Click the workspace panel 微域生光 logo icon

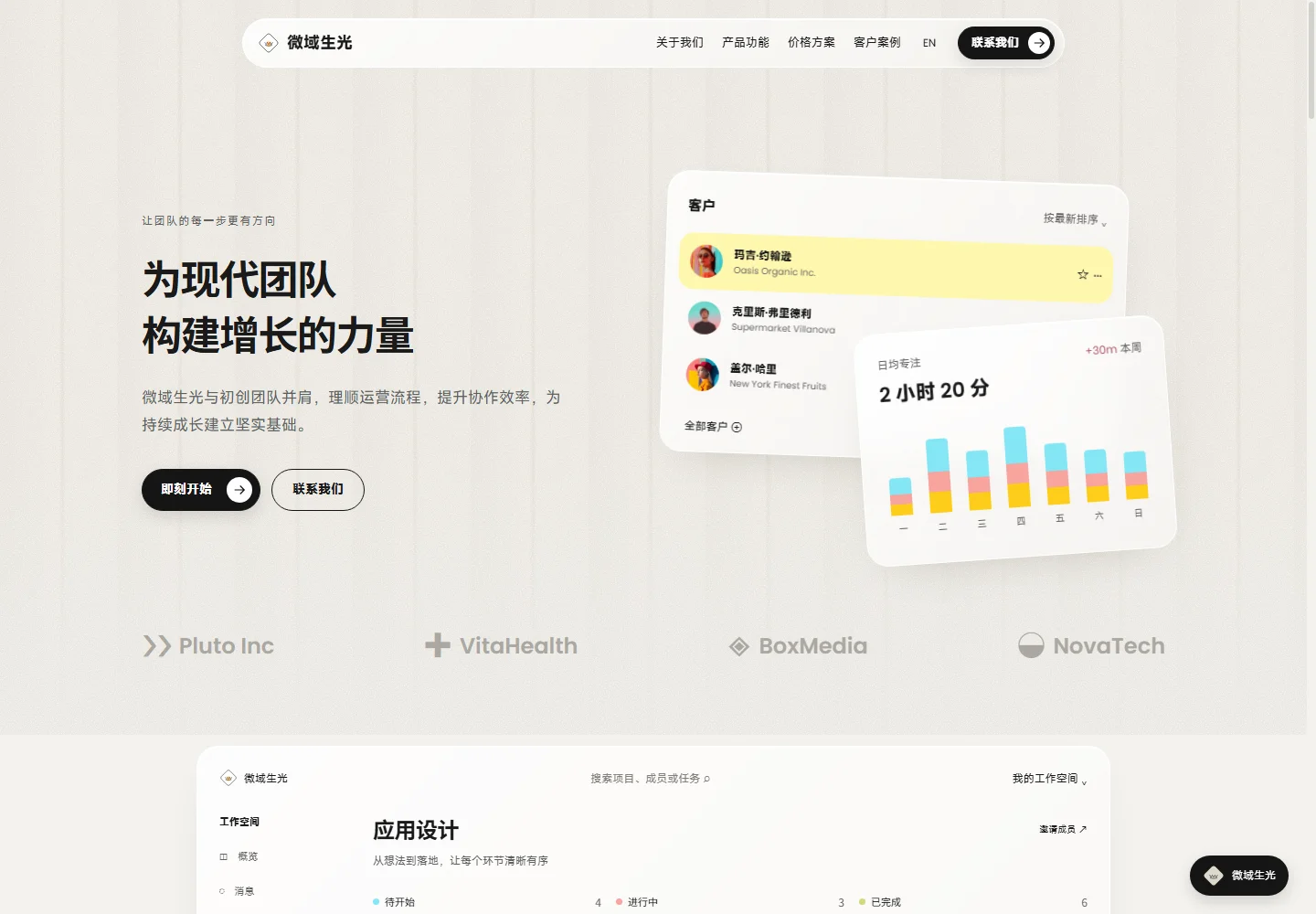pyautogui.click(x=228, y=778)
